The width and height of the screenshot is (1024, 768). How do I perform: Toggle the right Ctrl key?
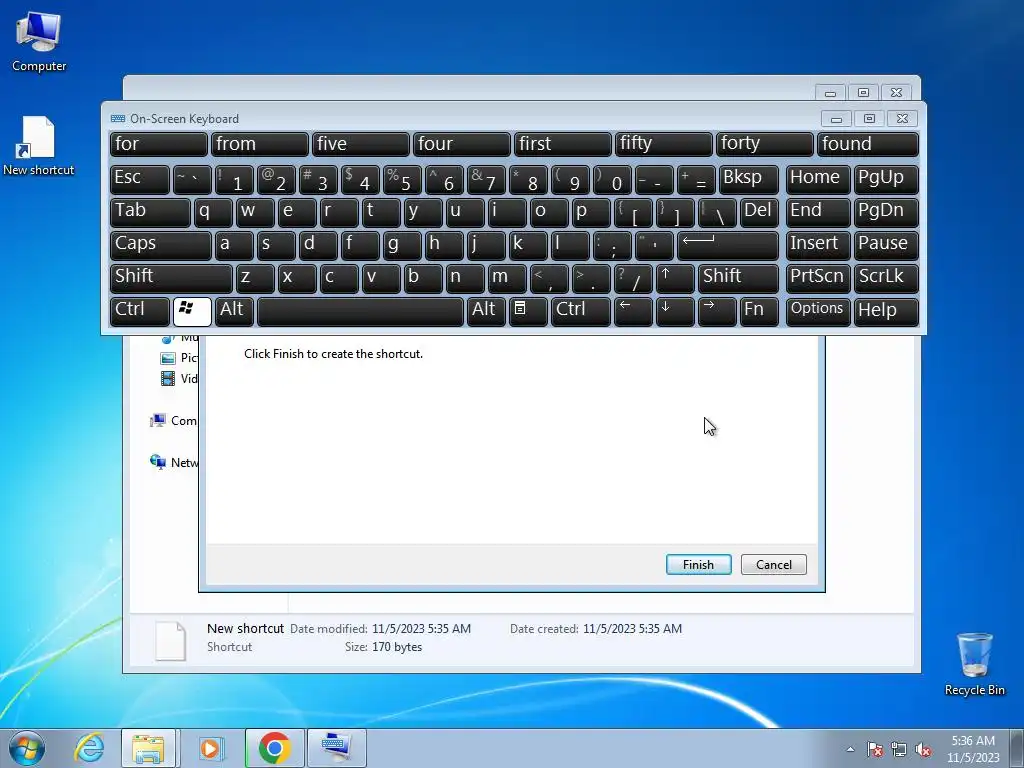tap(581, 311)
